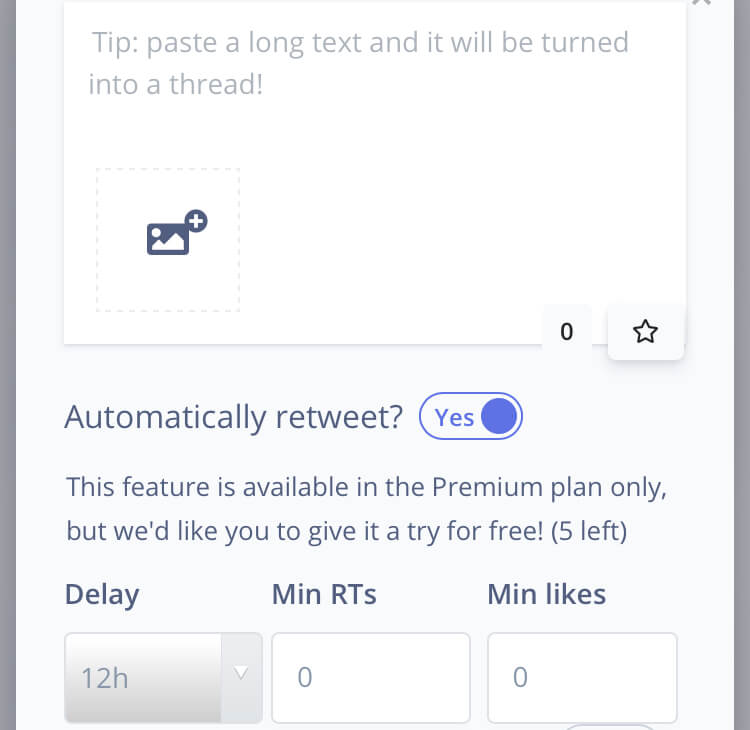Click the Min RTs field label
The height and width of the screenshot is (730, 750).
tap(324, 594)
